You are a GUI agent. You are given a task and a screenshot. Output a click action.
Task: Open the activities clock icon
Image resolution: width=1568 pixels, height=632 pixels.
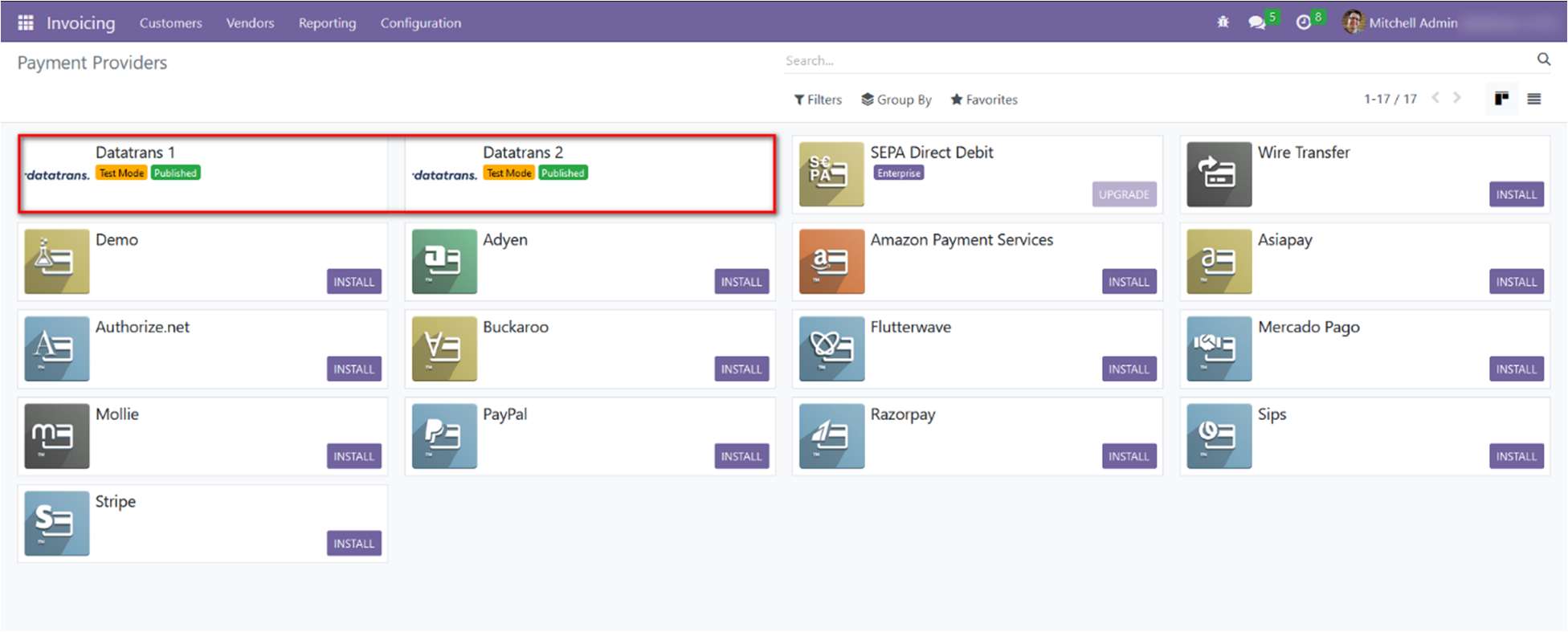pos(1303,22)
